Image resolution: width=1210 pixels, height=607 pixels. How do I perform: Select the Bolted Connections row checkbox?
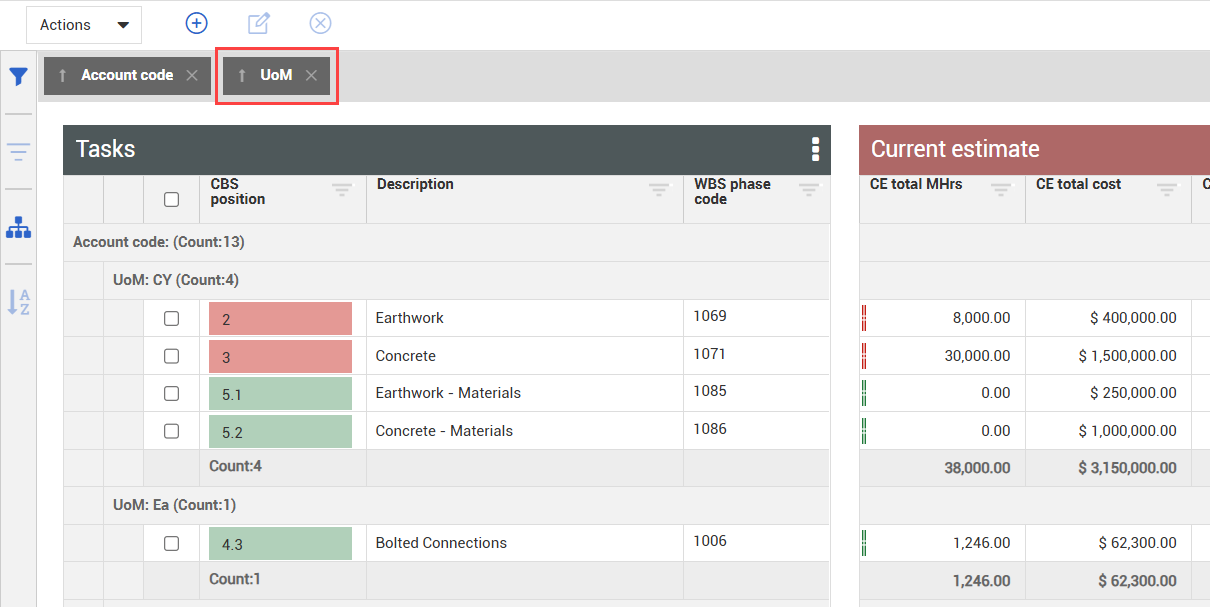[171, 543]
